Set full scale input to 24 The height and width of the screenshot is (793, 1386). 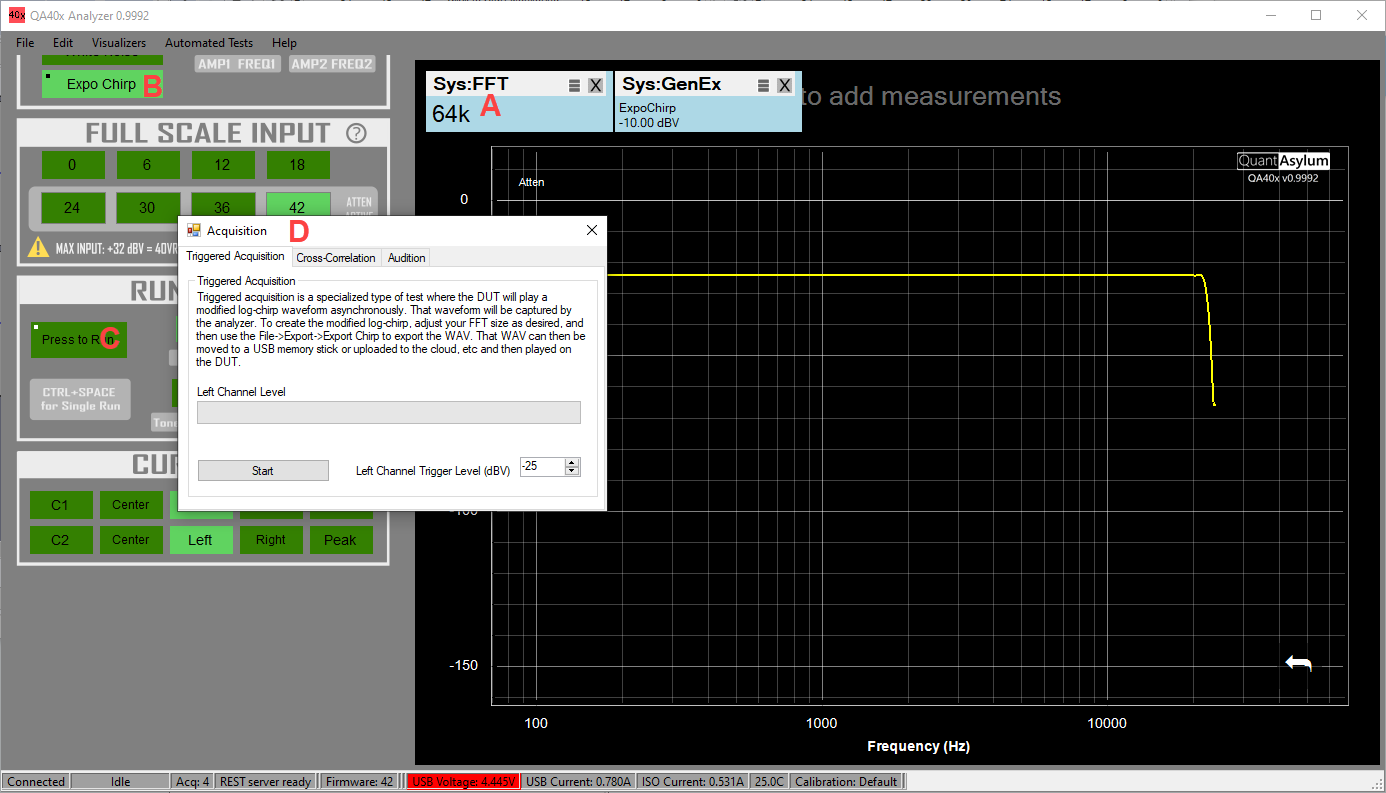[72, 208]
